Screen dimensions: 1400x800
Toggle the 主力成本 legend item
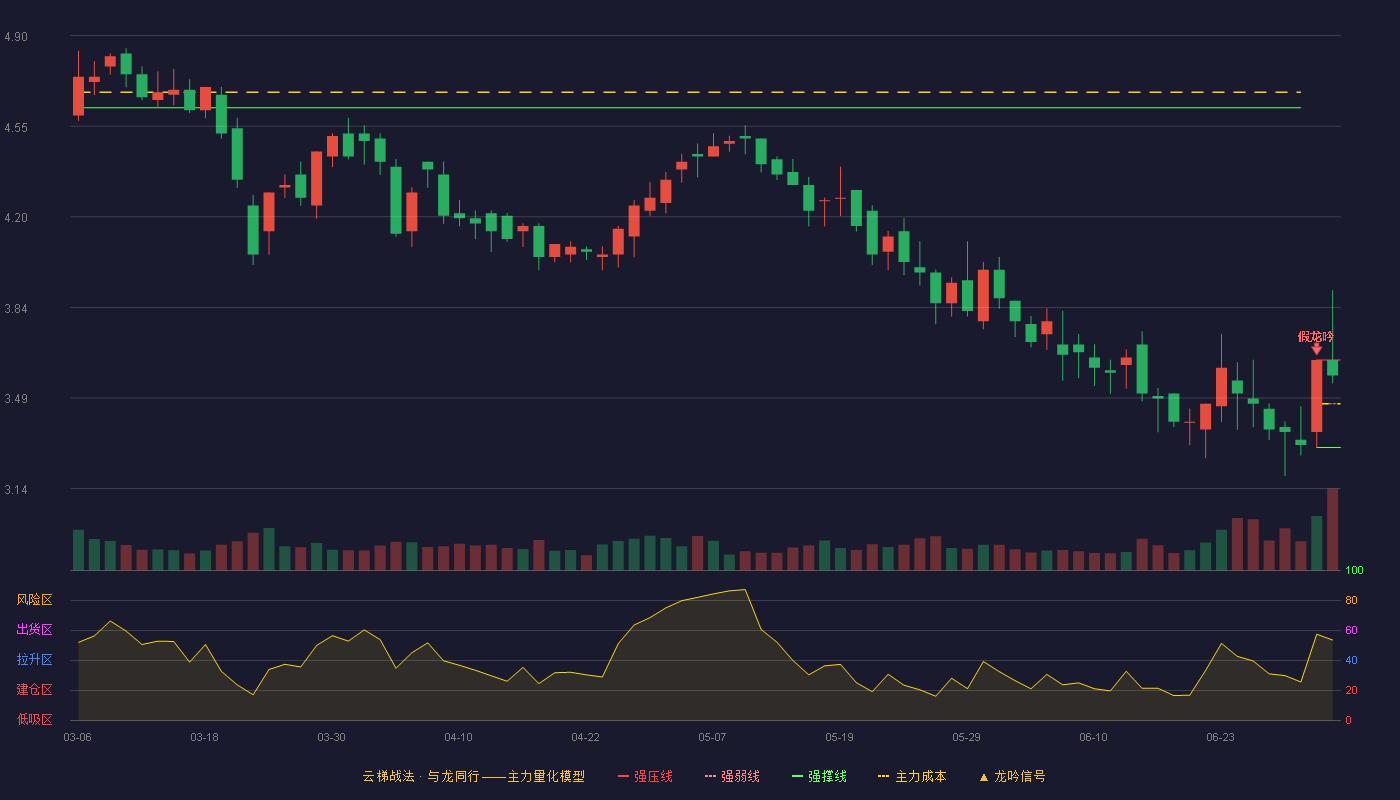point(912,776)
